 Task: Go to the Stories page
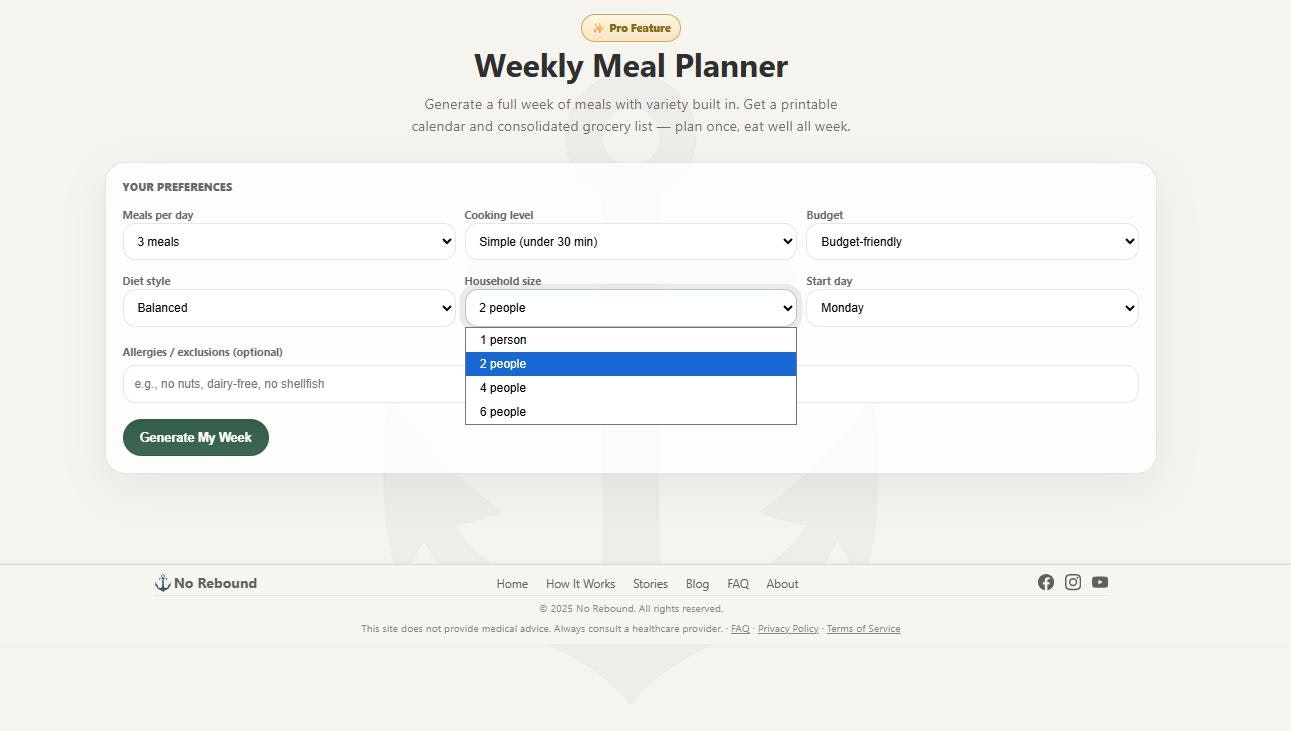click(x=650, y=584)
